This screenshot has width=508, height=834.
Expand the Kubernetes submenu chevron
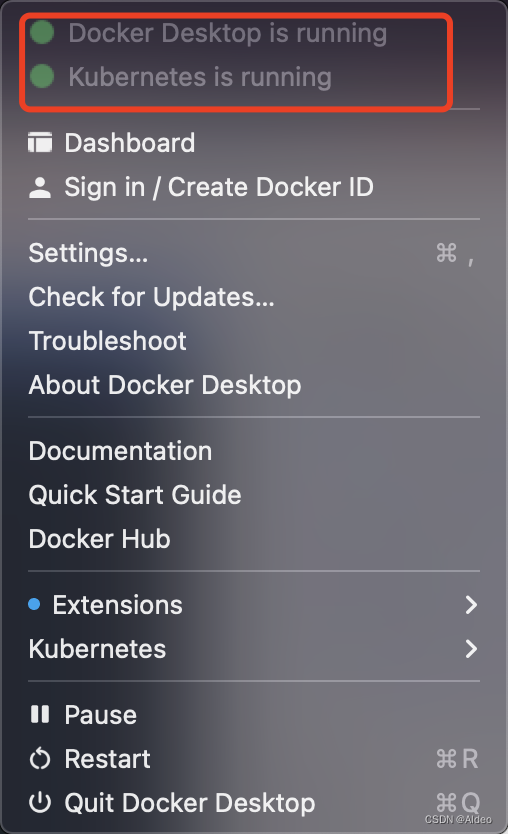(471, 649)
